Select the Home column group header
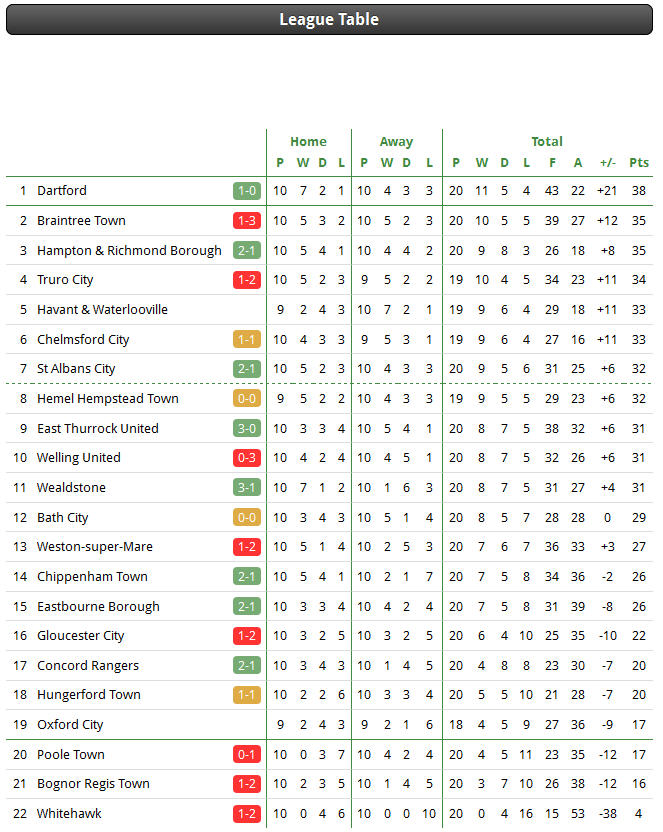This screenshot has height=832, width=663. (308, 142)
